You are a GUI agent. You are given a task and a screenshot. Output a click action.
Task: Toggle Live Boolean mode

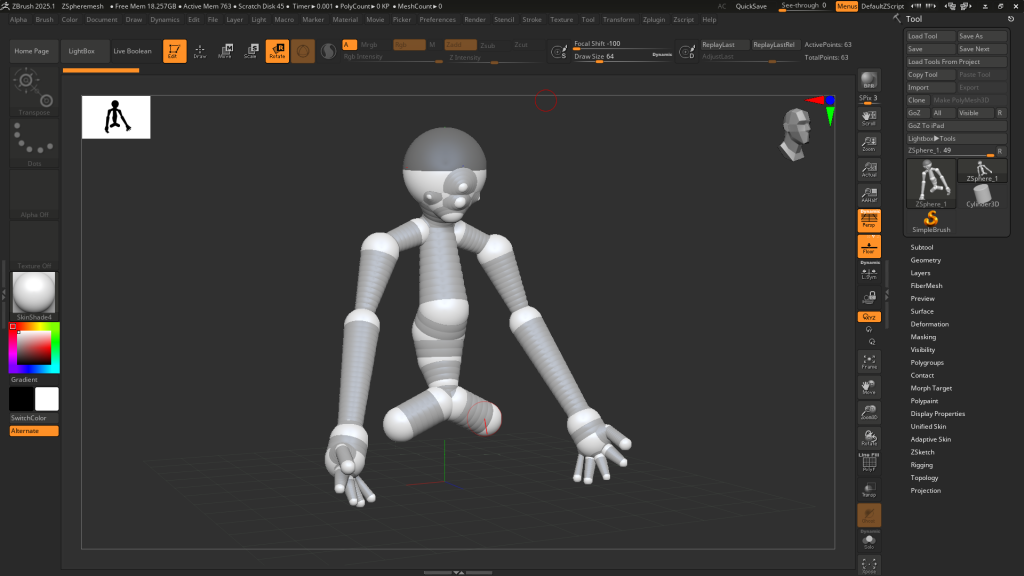[133, 51]
